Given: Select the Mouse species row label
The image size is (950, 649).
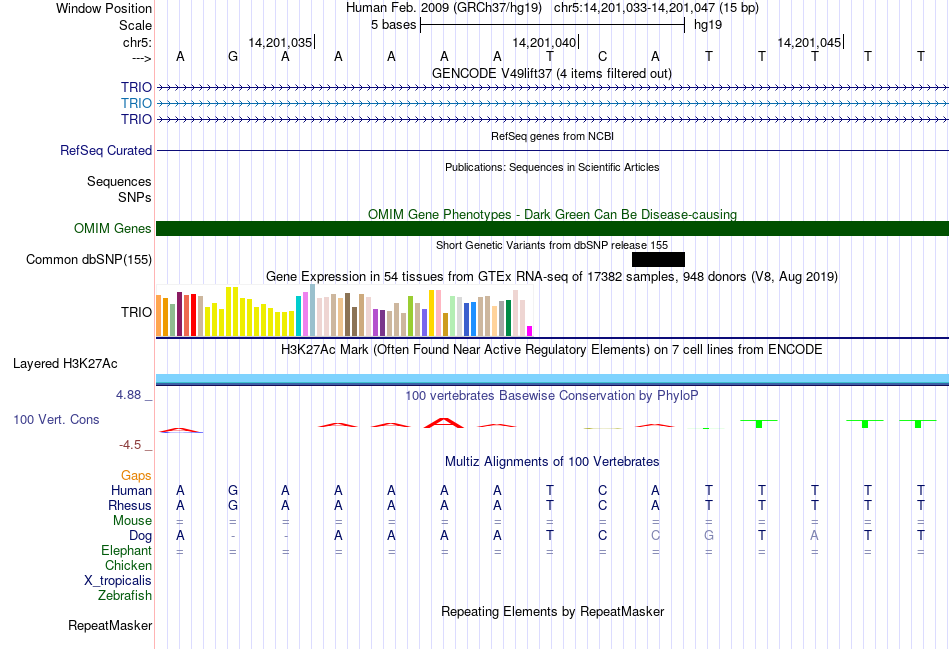Looking at the screenshot, I should tap(132, 521).
